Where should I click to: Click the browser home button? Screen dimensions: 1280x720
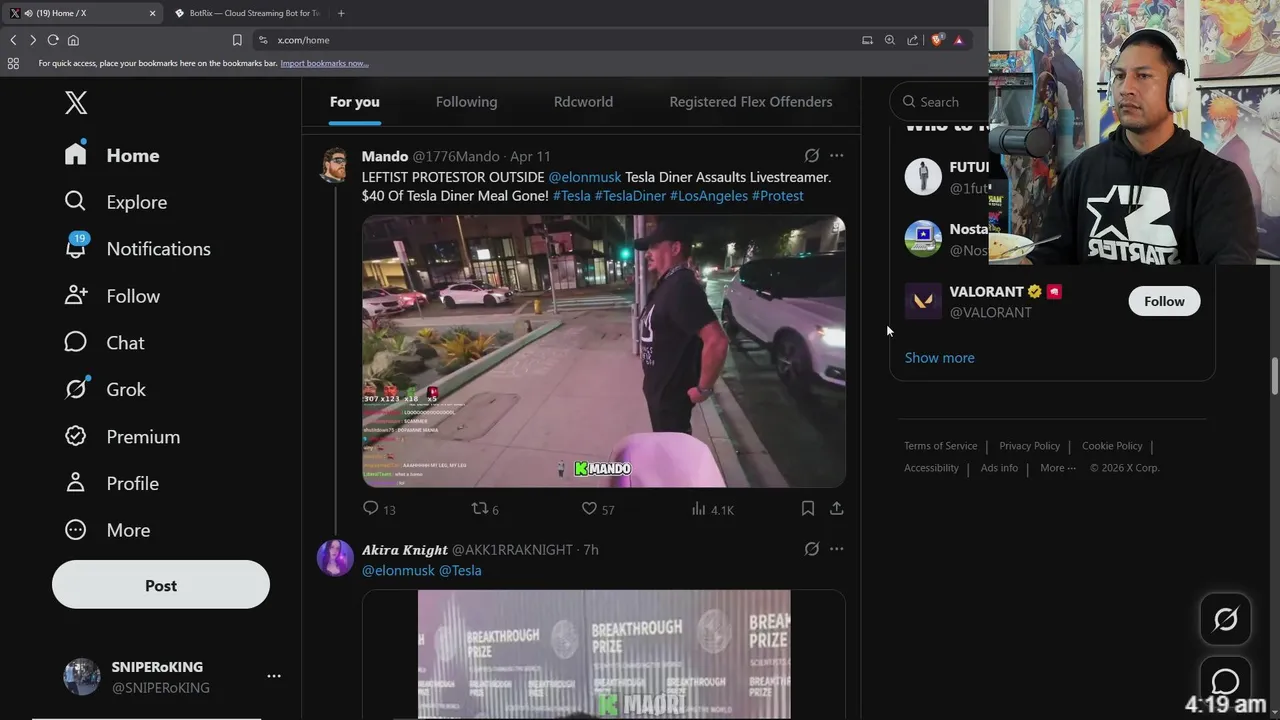73,40
